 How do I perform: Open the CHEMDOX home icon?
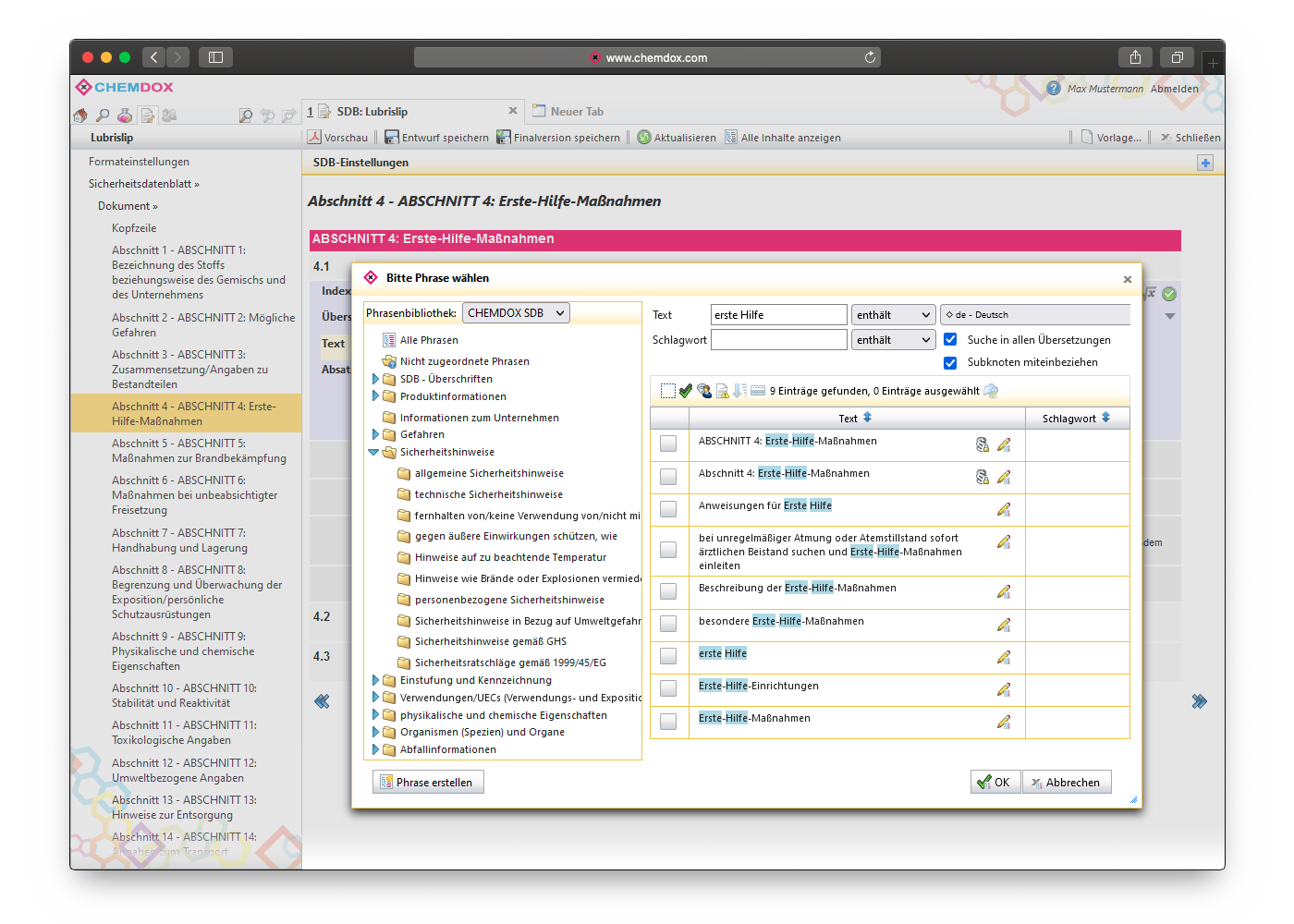[80, 115]
